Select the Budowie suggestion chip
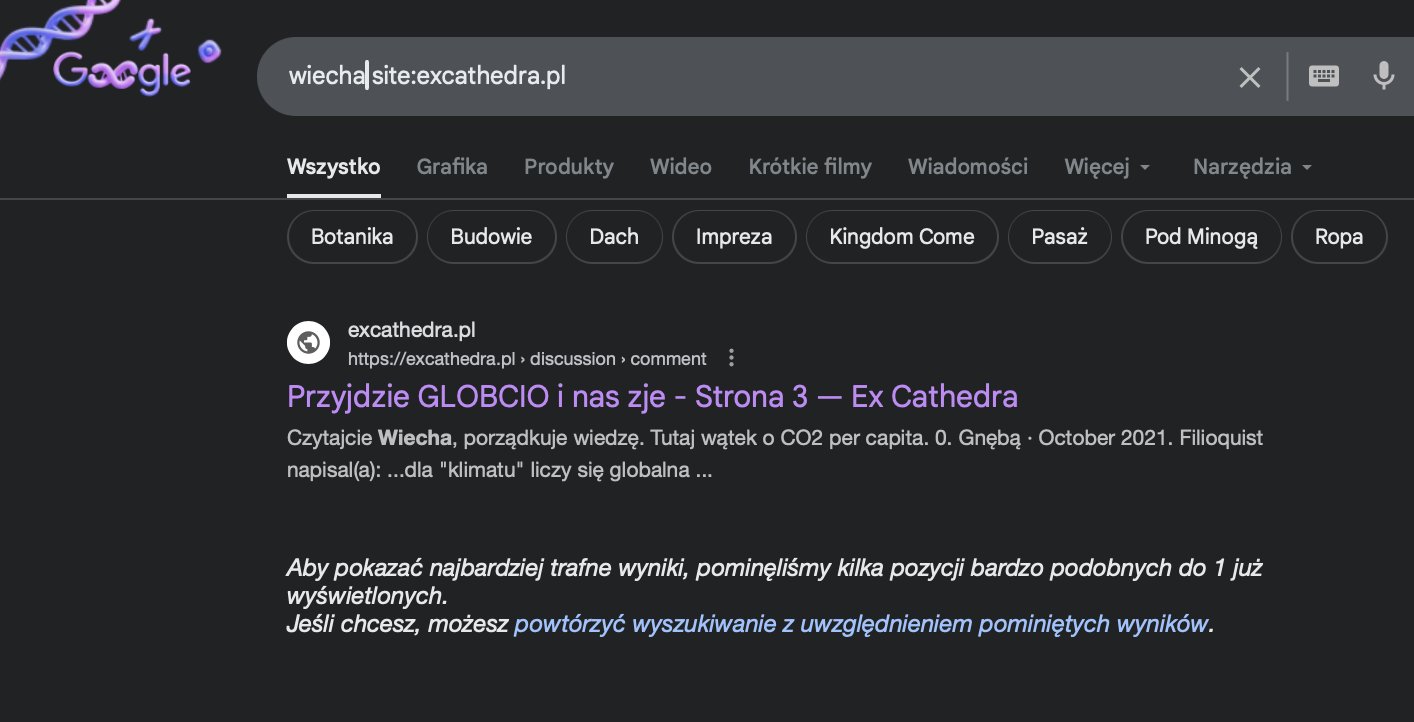This screenshot has width=1414, height=722. 491,237
